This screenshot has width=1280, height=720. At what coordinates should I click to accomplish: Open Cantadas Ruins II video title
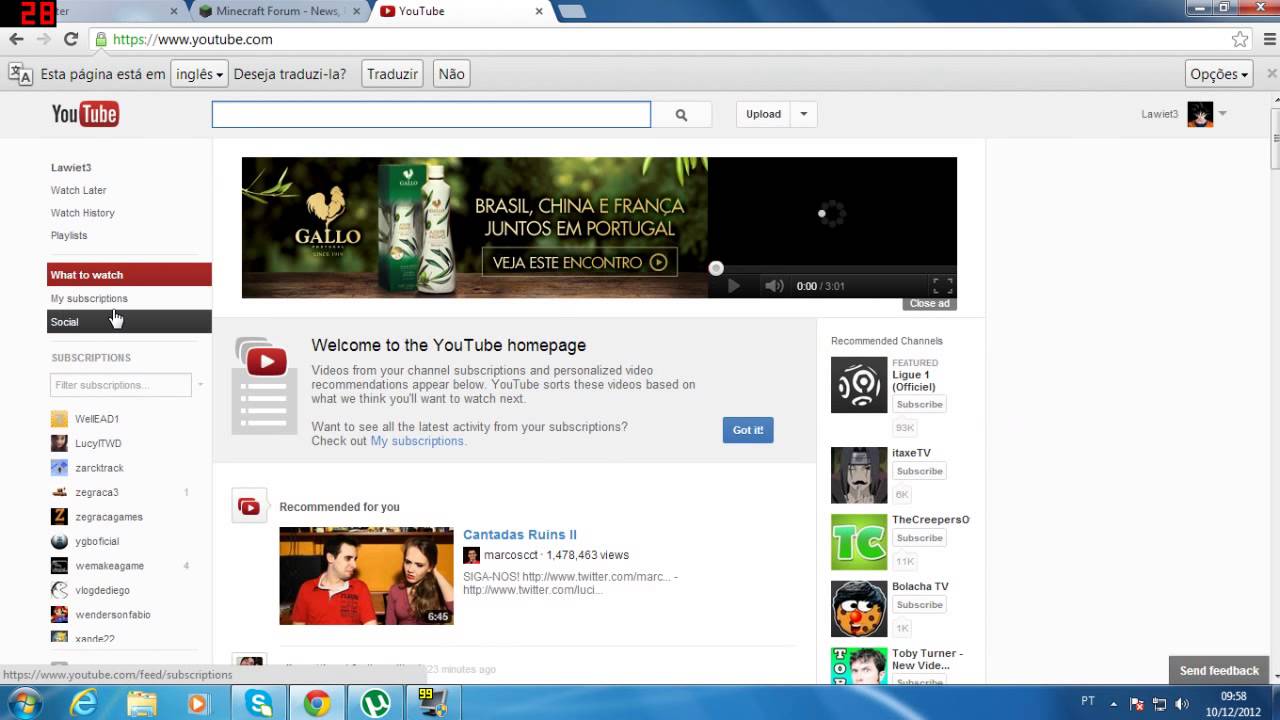click(520, 535)
